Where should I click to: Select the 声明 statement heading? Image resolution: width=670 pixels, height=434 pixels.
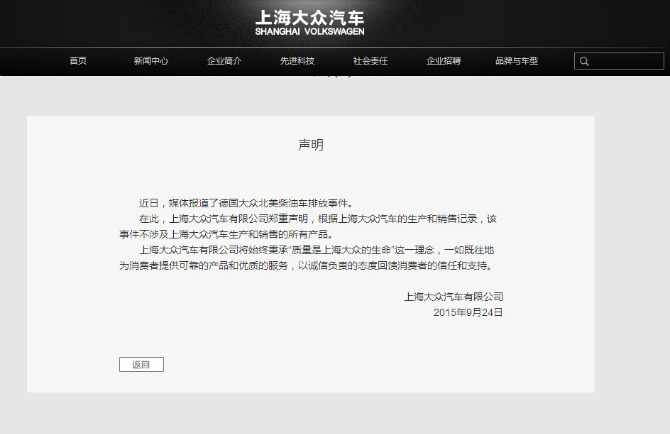tap(311, 145)
